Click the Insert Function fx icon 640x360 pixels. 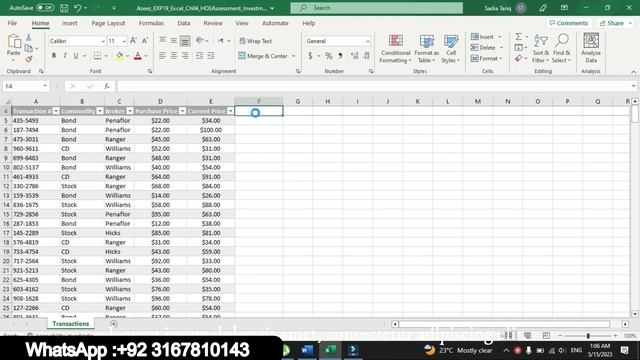tap(107, 86)
